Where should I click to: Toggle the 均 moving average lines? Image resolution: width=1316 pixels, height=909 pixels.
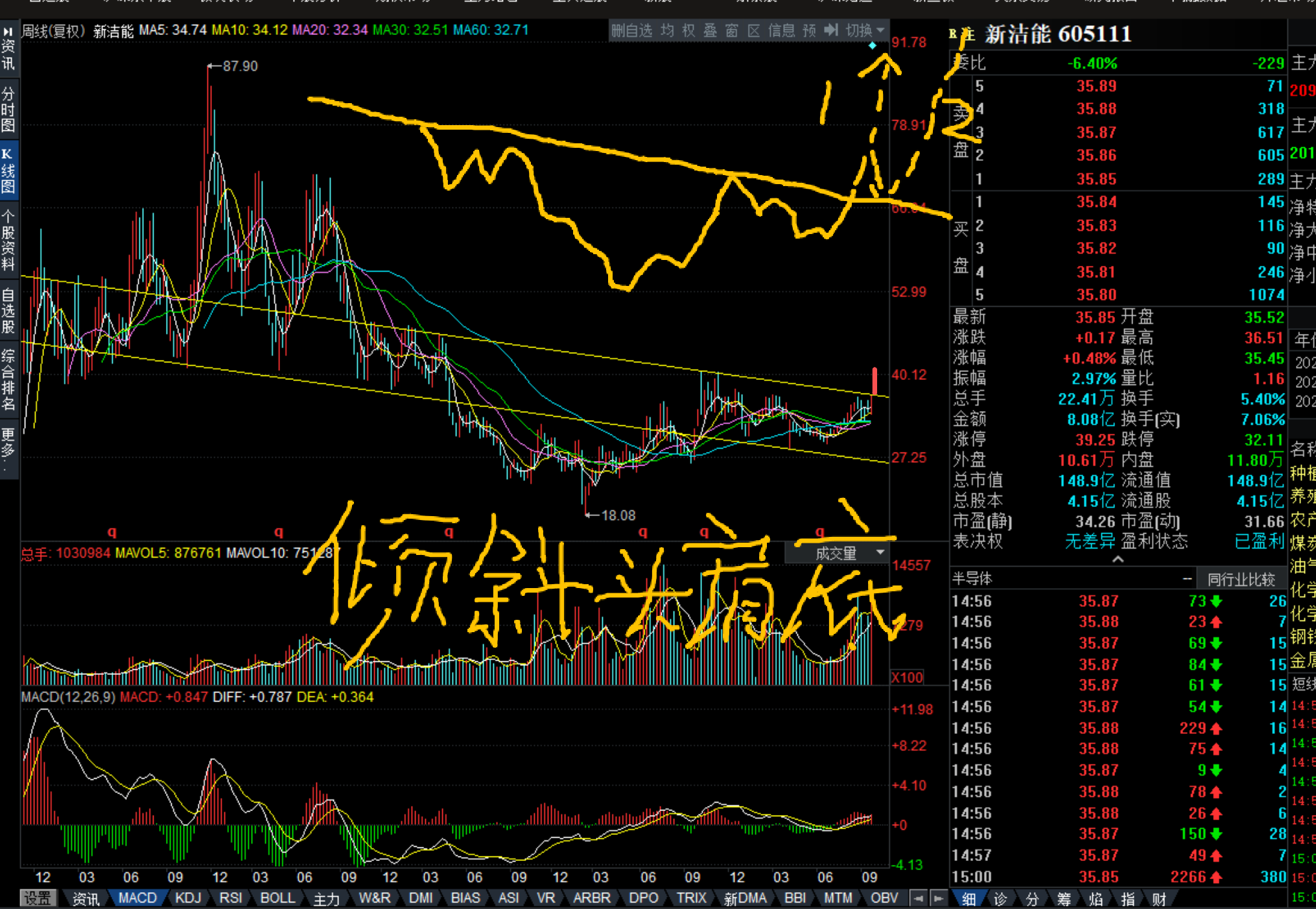(667, 30)
